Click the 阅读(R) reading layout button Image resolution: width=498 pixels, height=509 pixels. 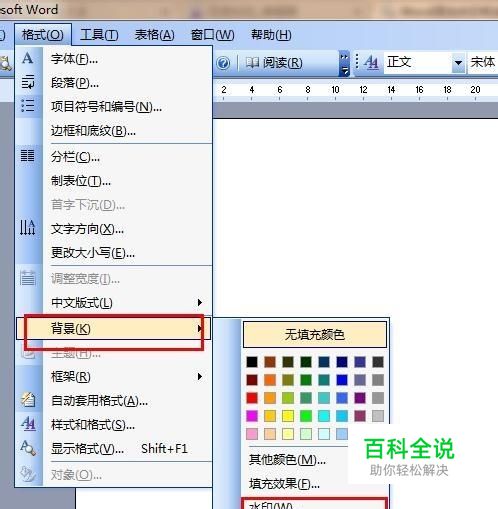click(x=274, y=62)
